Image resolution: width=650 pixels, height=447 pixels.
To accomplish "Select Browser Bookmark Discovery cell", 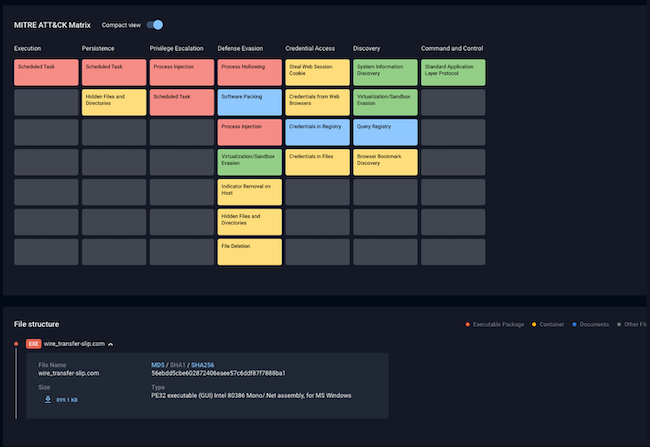I will point(386,162).
